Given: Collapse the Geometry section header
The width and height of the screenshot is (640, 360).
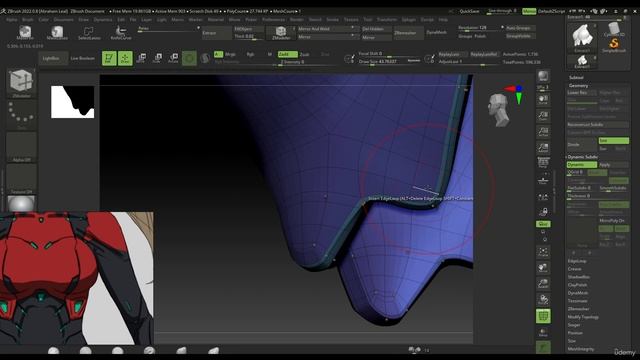Looking at the screenshot, I should pyautogui.click(x=578, y=86).
